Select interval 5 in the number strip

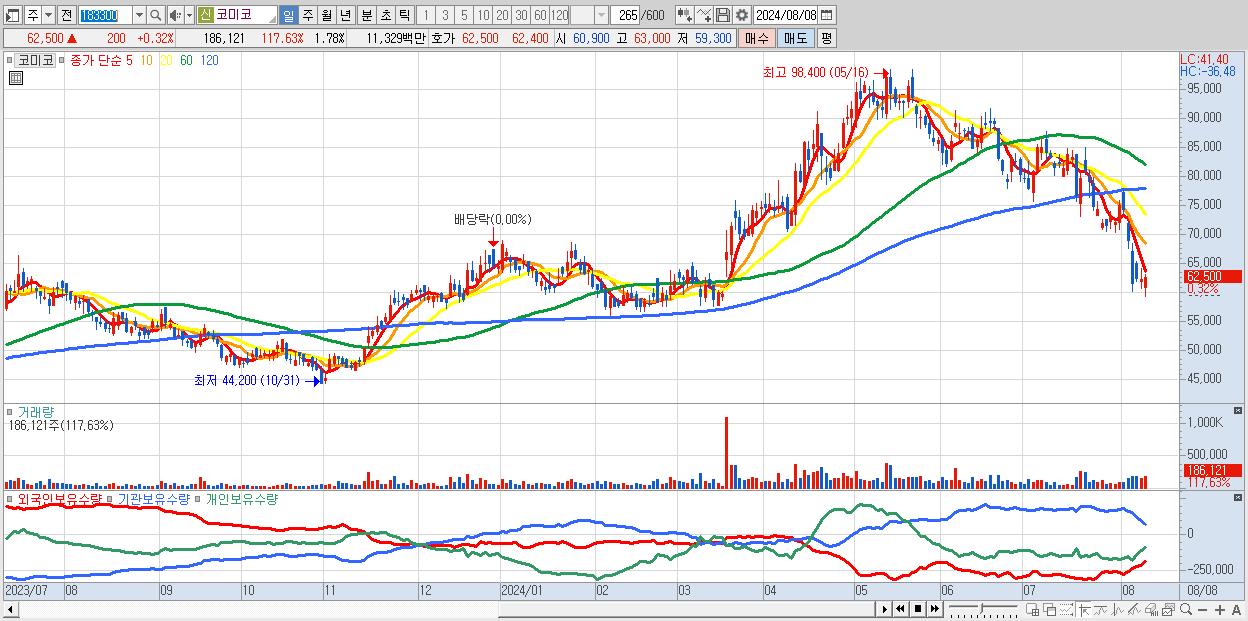tap(464, 15)
